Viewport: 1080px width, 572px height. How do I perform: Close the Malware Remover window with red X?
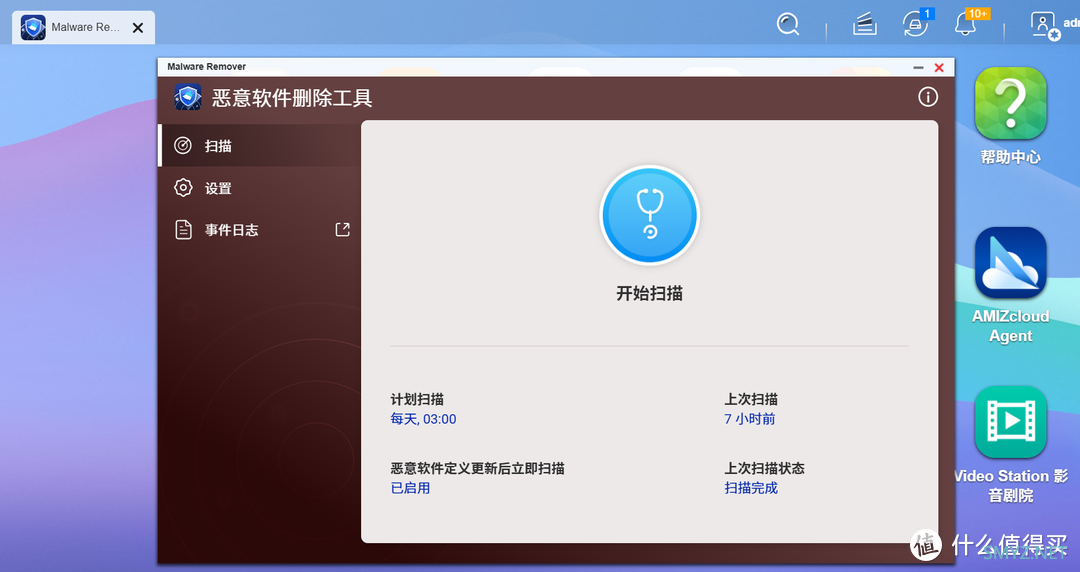939,68
